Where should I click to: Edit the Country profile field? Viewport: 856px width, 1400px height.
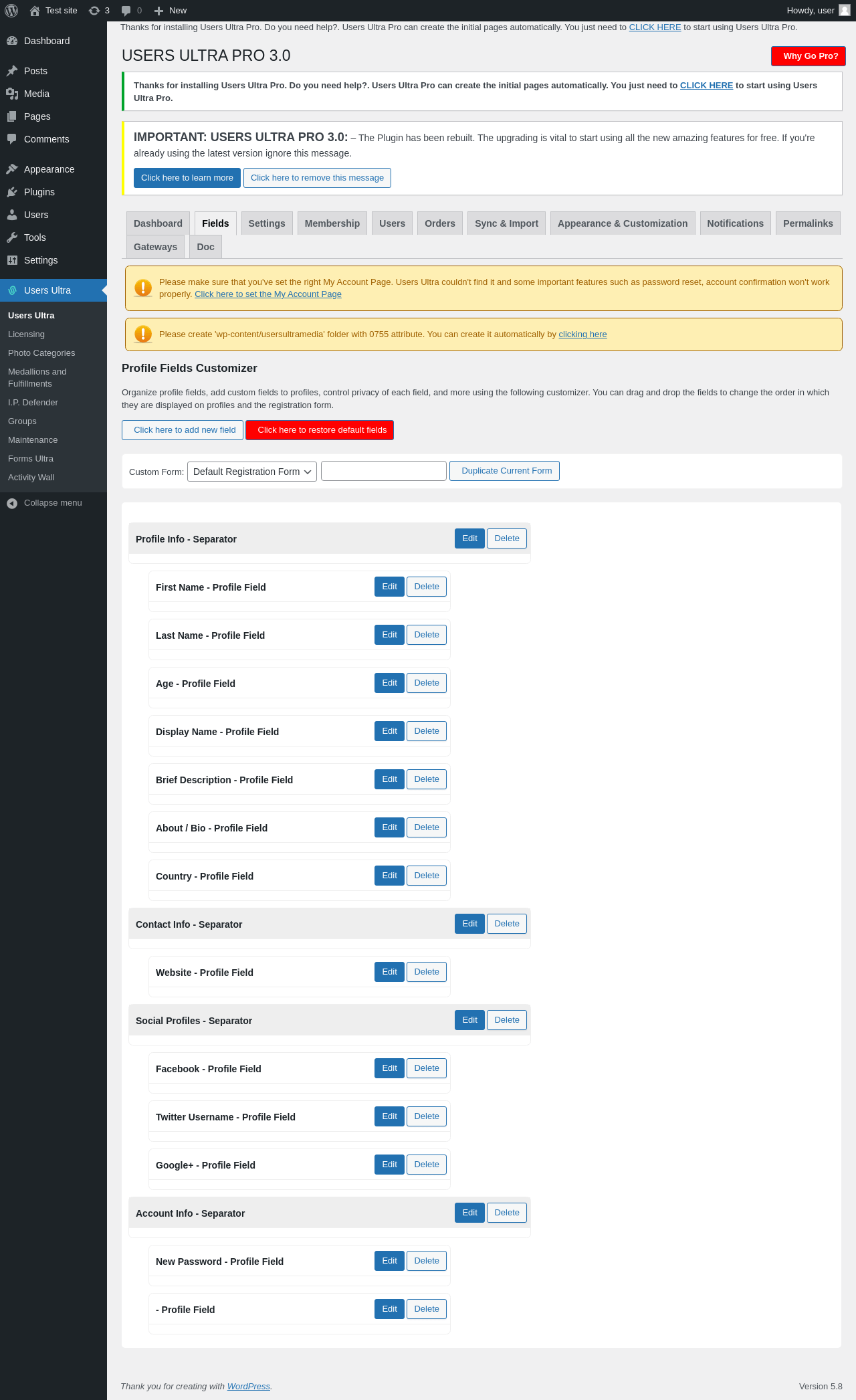[x=389, y=876]
